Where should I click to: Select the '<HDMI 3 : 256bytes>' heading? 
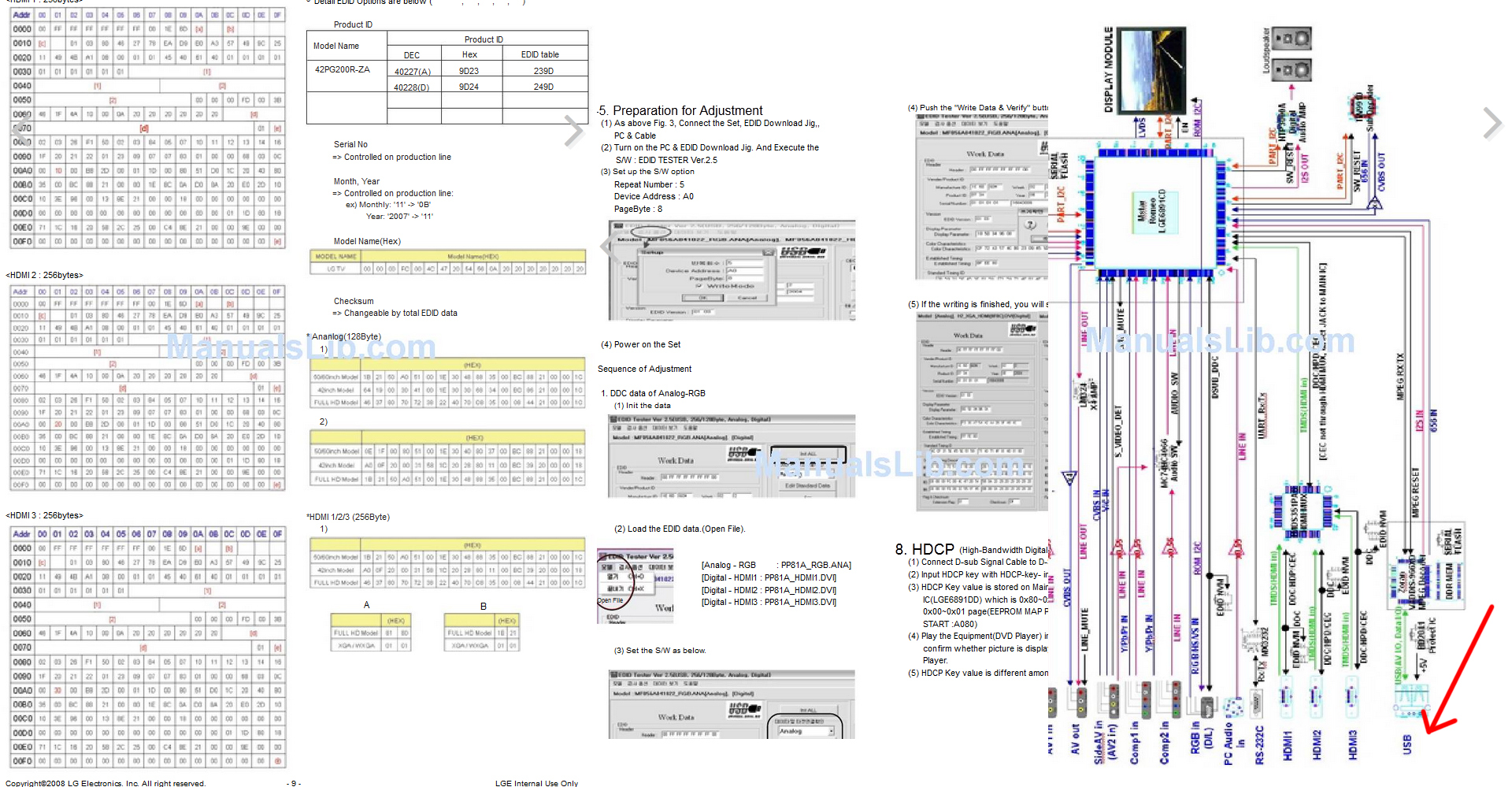pyautogui.click(x=45, y=515)
